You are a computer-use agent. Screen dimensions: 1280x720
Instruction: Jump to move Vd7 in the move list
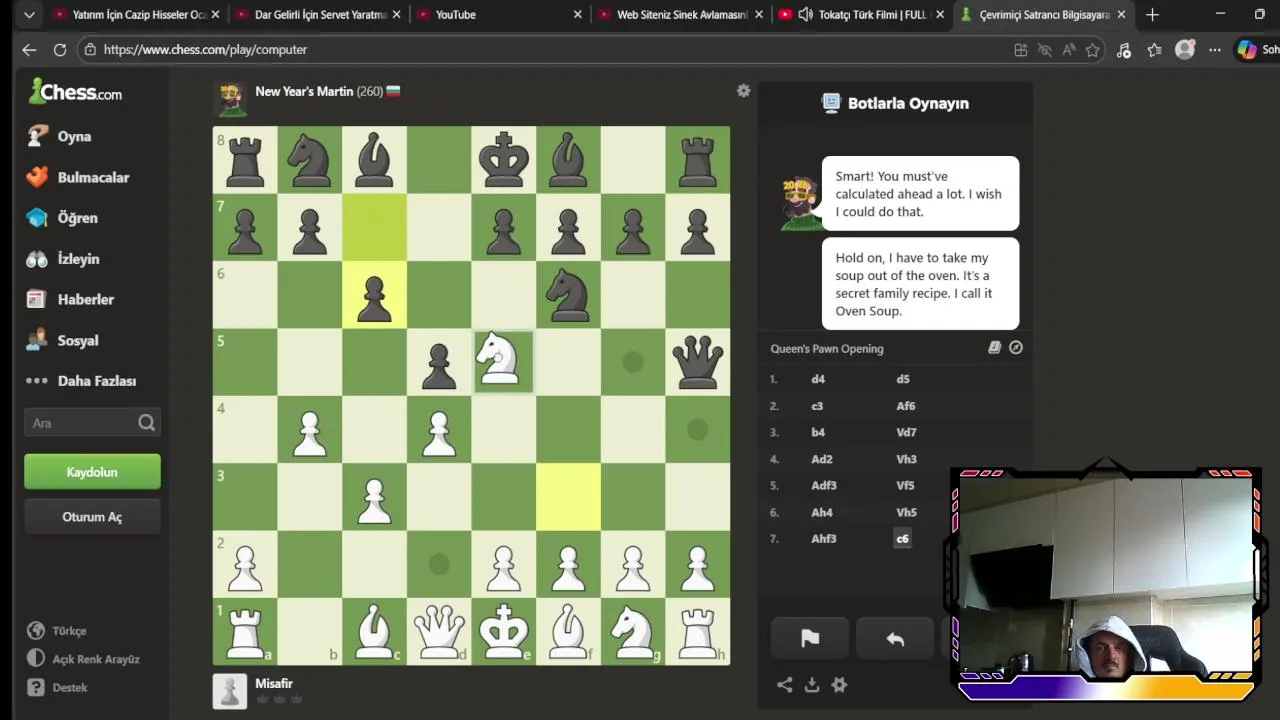pos(906,433)
